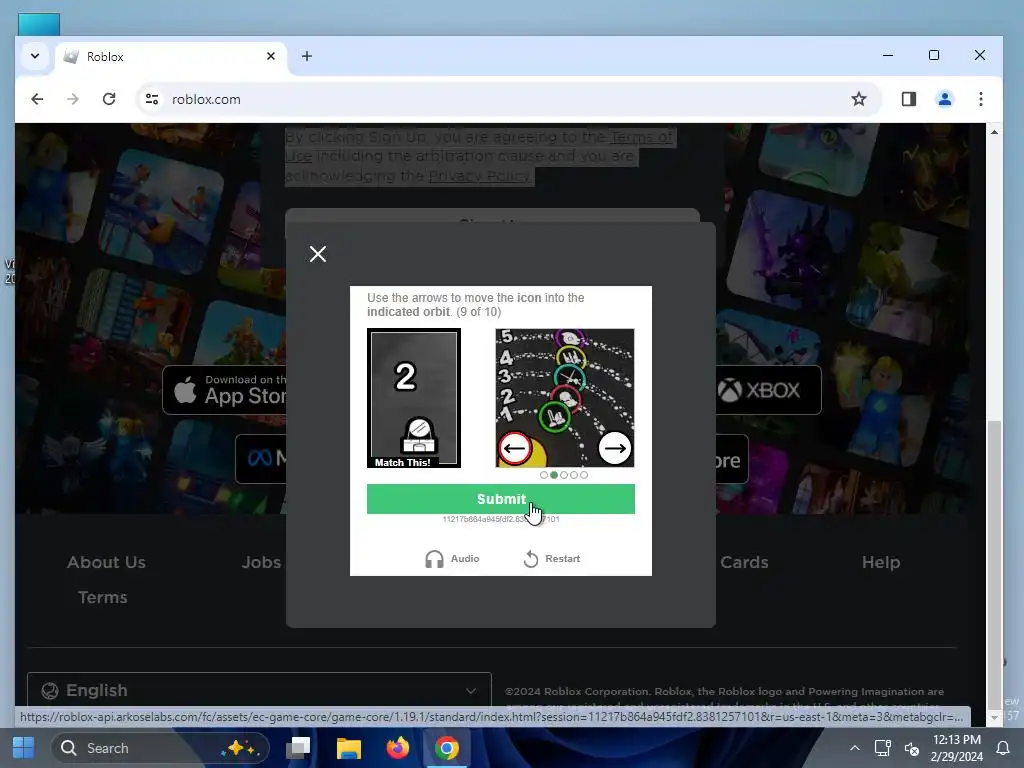Open Chrome side panel
1024x768 pixels.
(908, 99)
